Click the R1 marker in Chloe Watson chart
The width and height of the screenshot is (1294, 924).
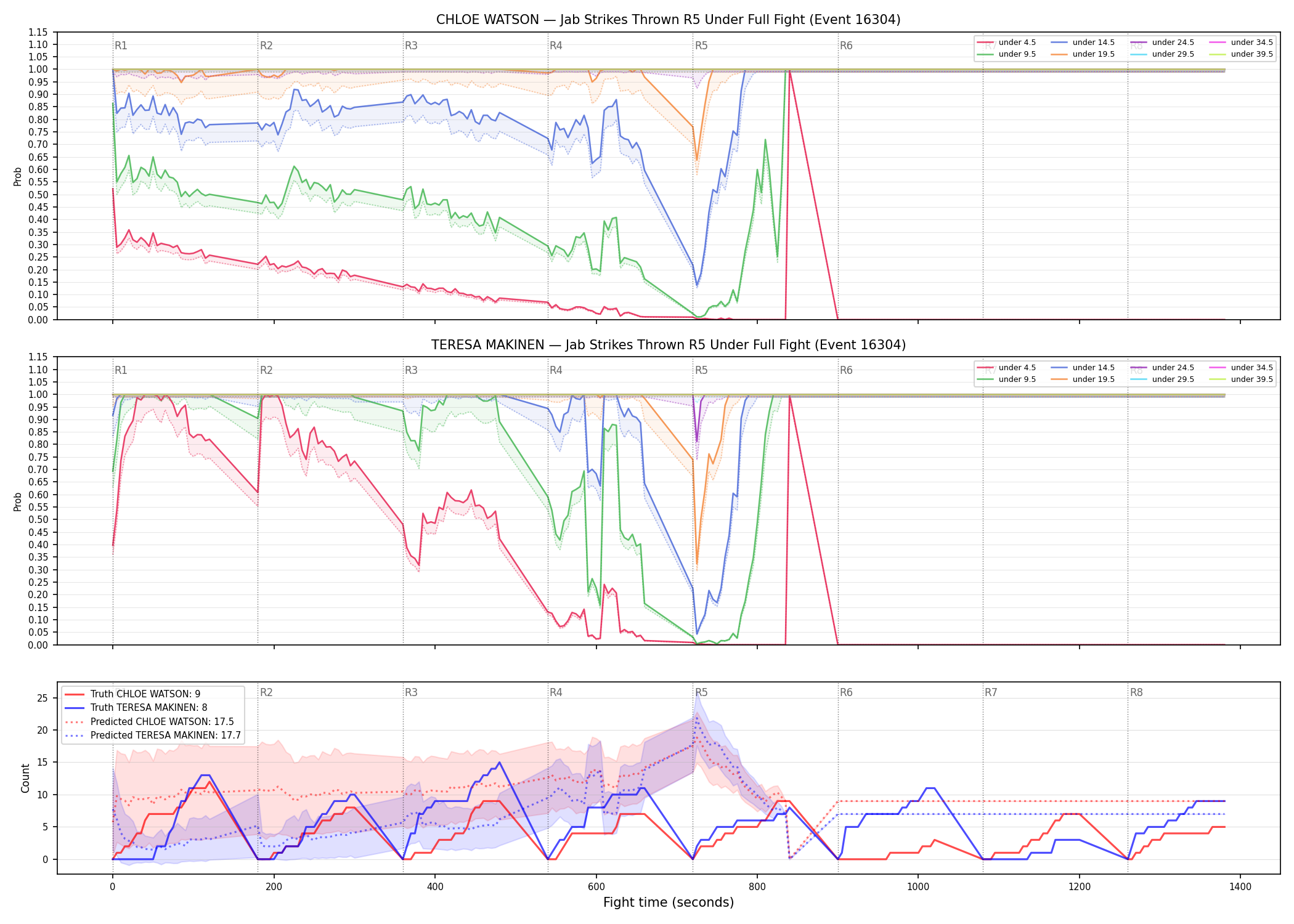tap(121, 46)
